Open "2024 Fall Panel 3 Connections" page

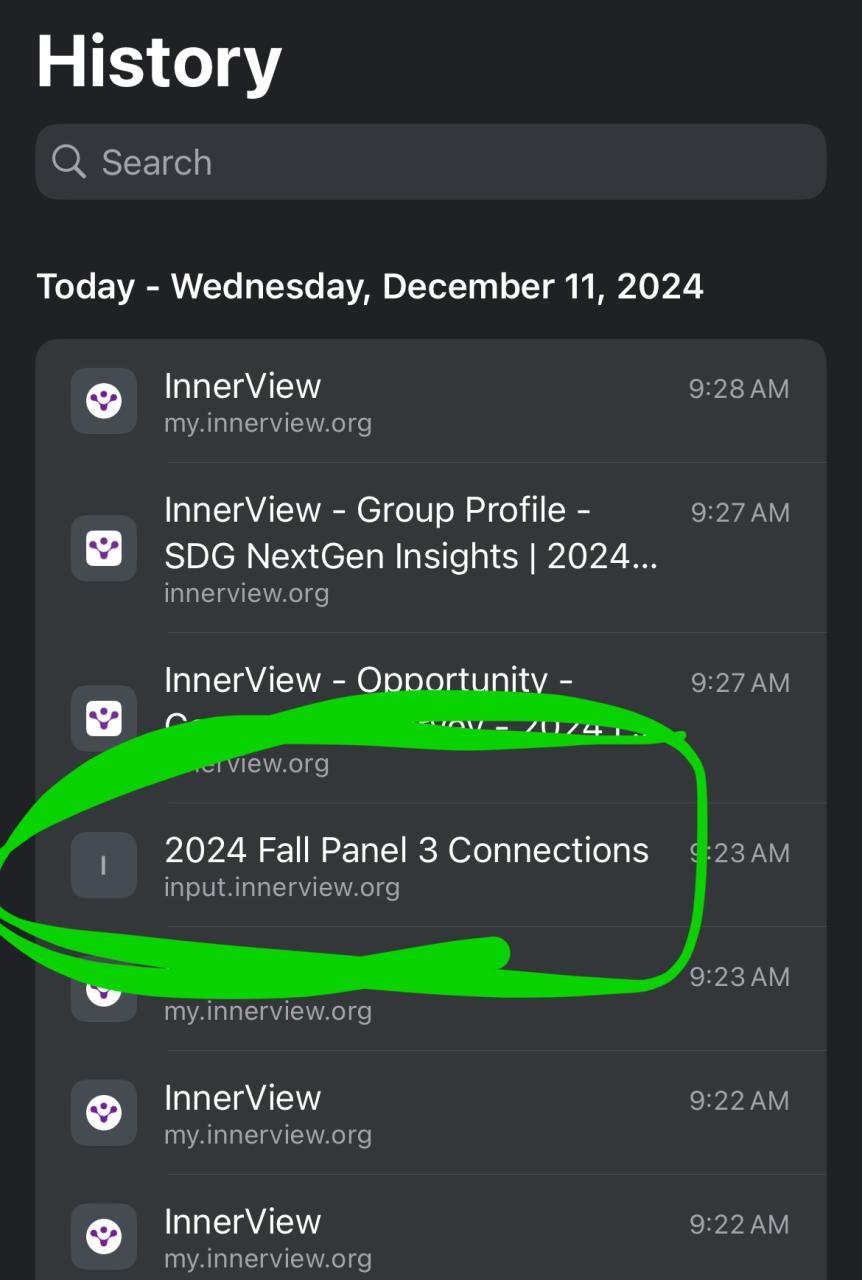point(406,850)
